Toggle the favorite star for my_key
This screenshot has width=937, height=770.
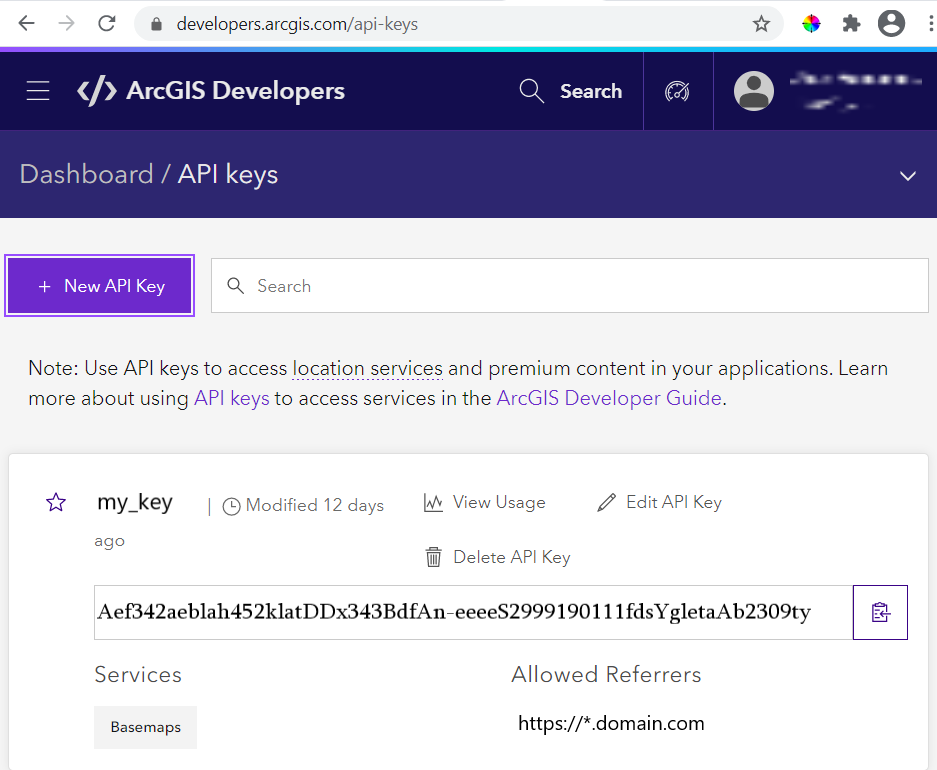tap(56, 502)
